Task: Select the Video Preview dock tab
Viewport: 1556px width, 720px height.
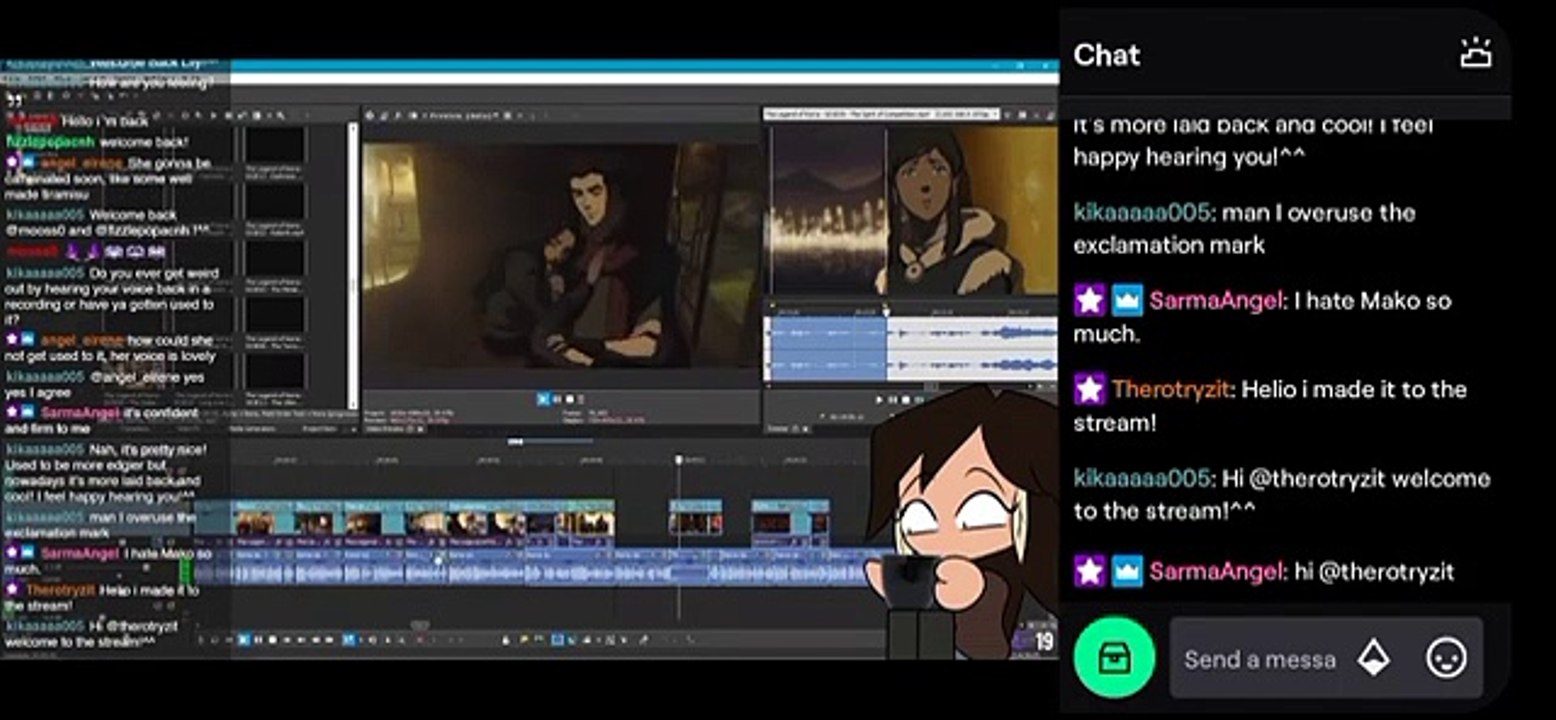Action: pyautogui.click(x=393, y=429)
